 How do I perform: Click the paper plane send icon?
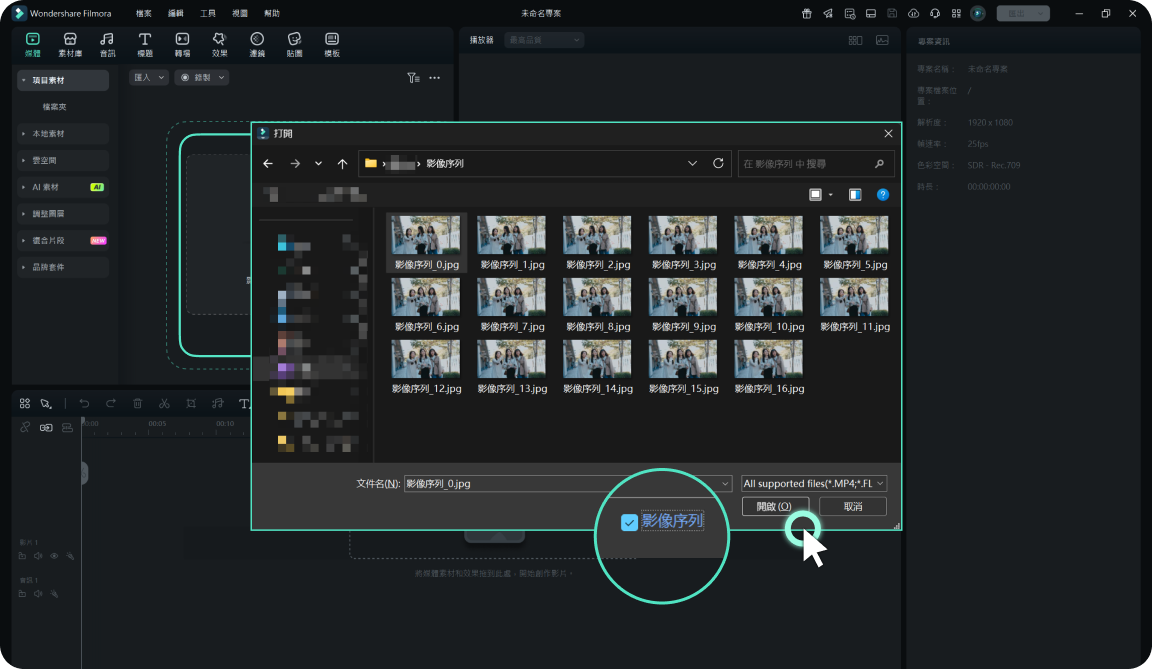(x=828, y=13)
